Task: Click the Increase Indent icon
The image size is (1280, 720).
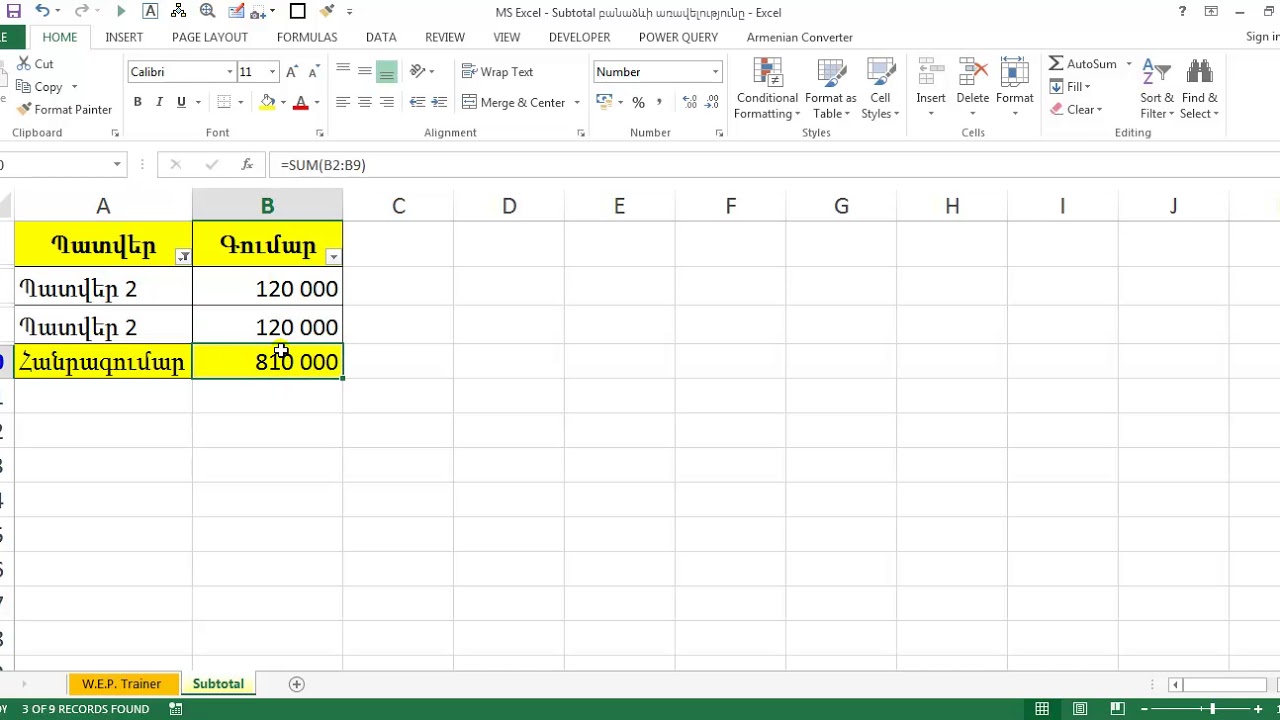Action: click(439, 102)
